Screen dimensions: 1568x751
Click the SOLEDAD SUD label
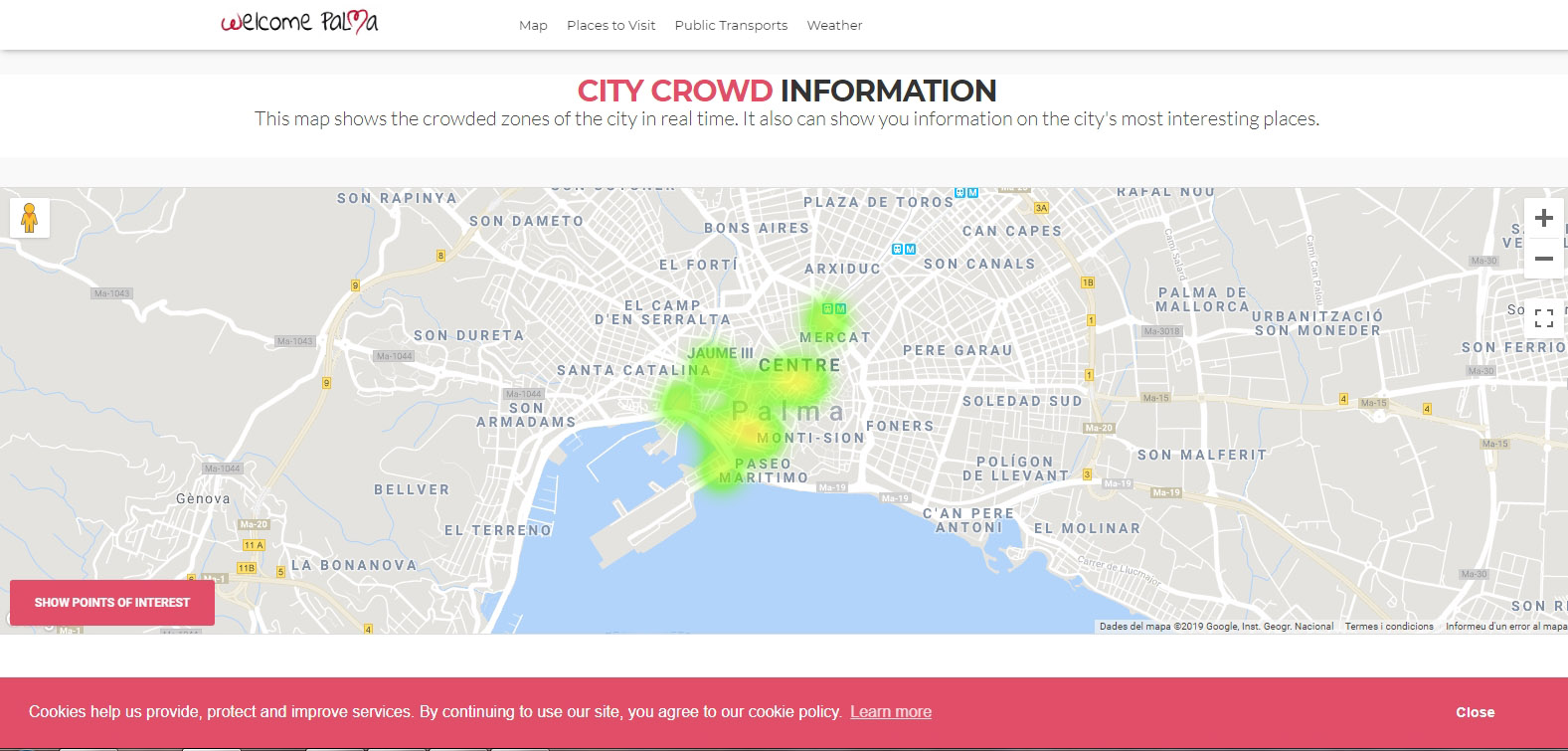click(1022, 401)
